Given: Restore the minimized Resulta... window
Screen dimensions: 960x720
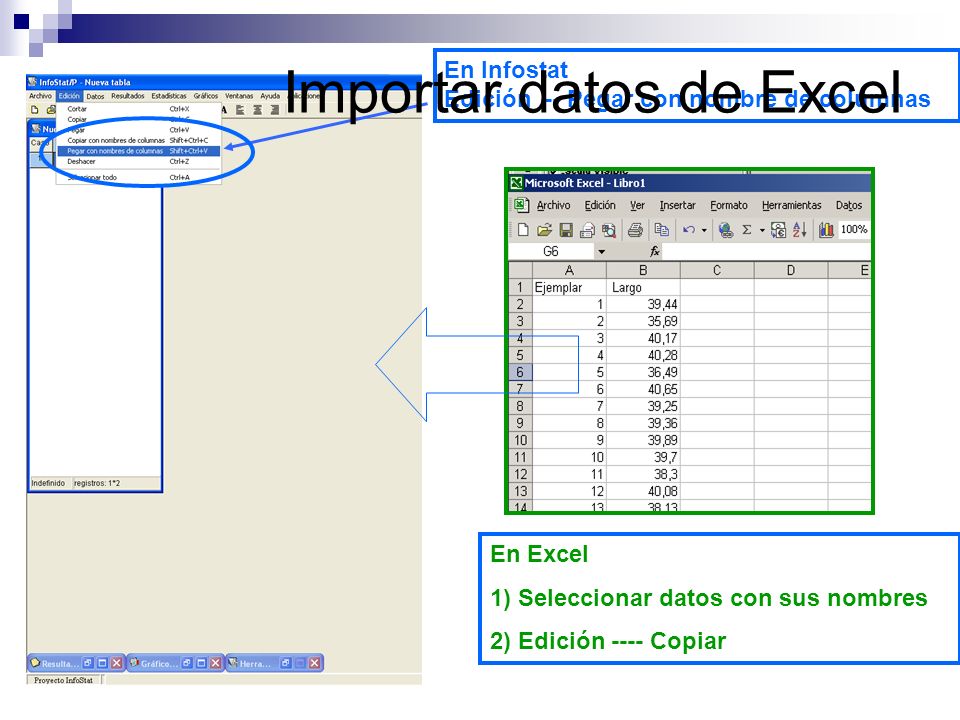Looking at the screenshot, I should [88, 663].
